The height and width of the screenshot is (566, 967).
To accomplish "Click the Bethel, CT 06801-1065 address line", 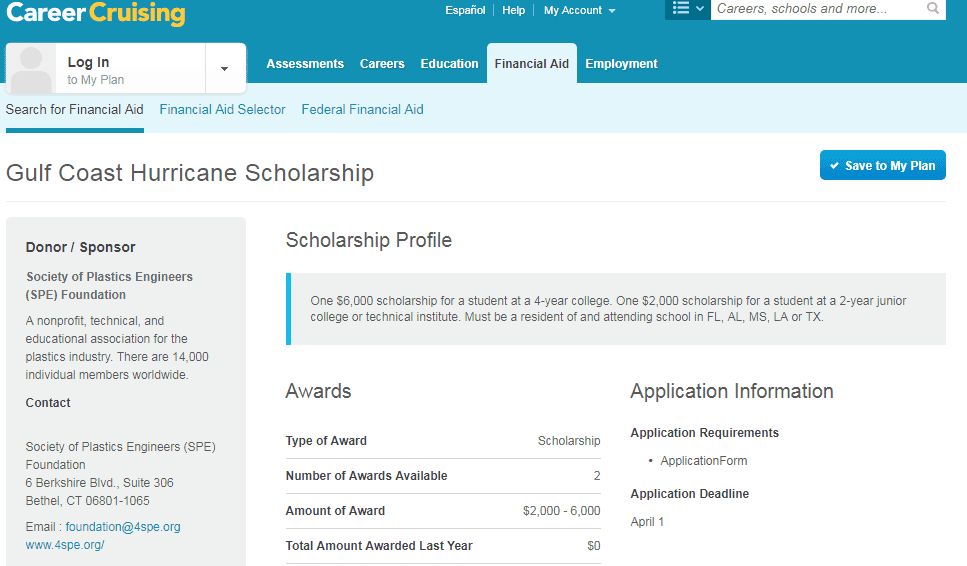I will (88, 501).
